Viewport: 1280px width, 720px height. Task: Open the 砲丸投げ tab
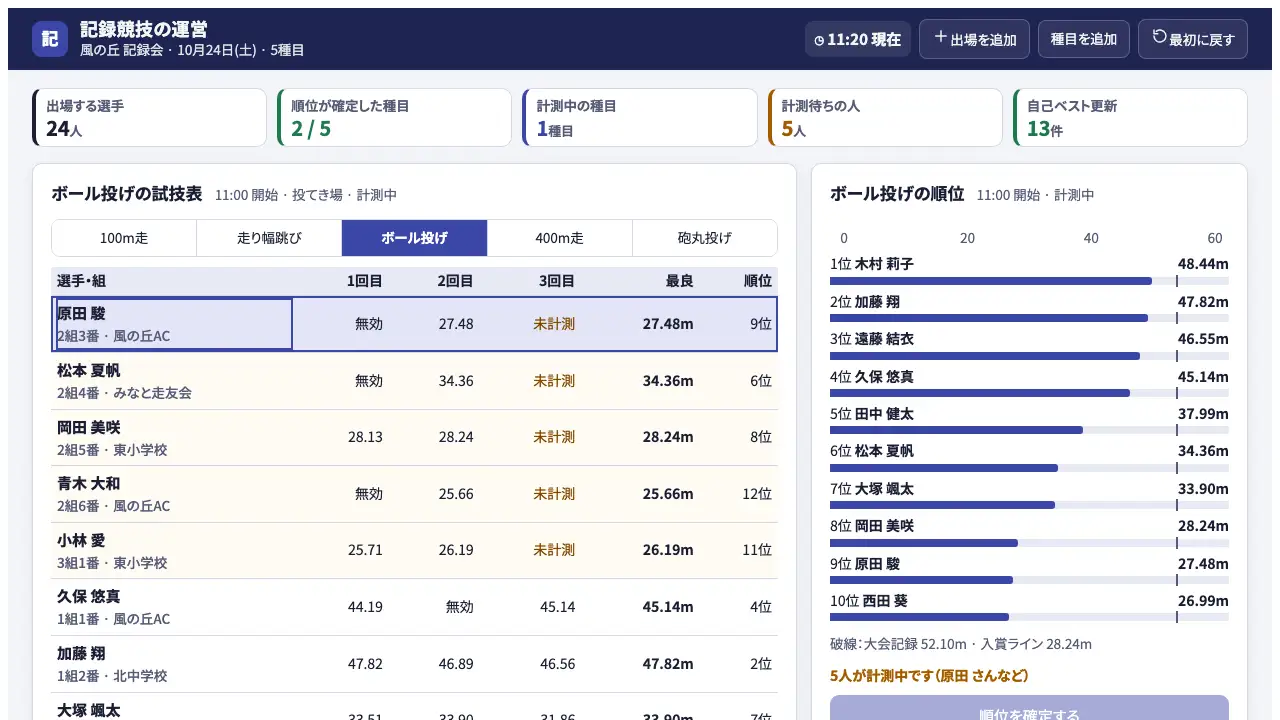[x=704, y=238]
